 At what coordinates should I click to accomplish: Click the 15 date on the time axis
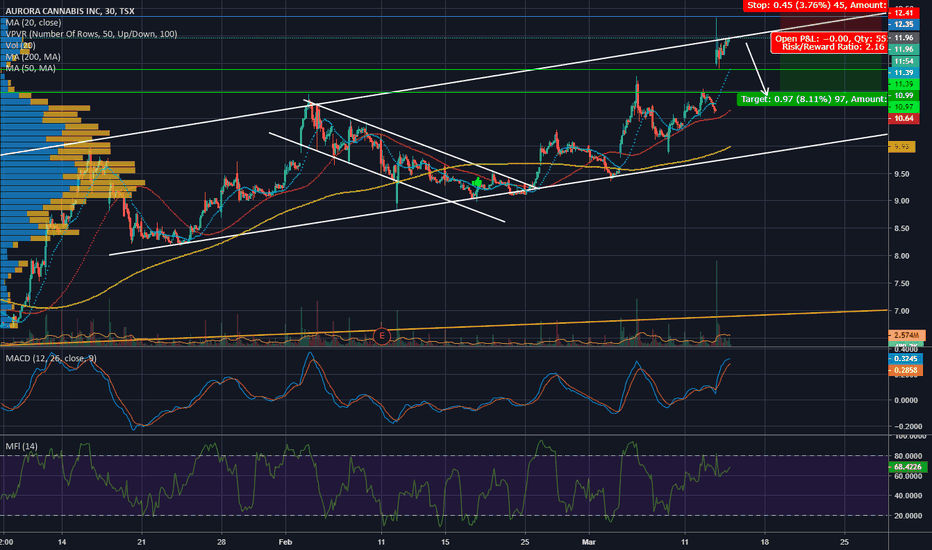[x=445, y=542]
